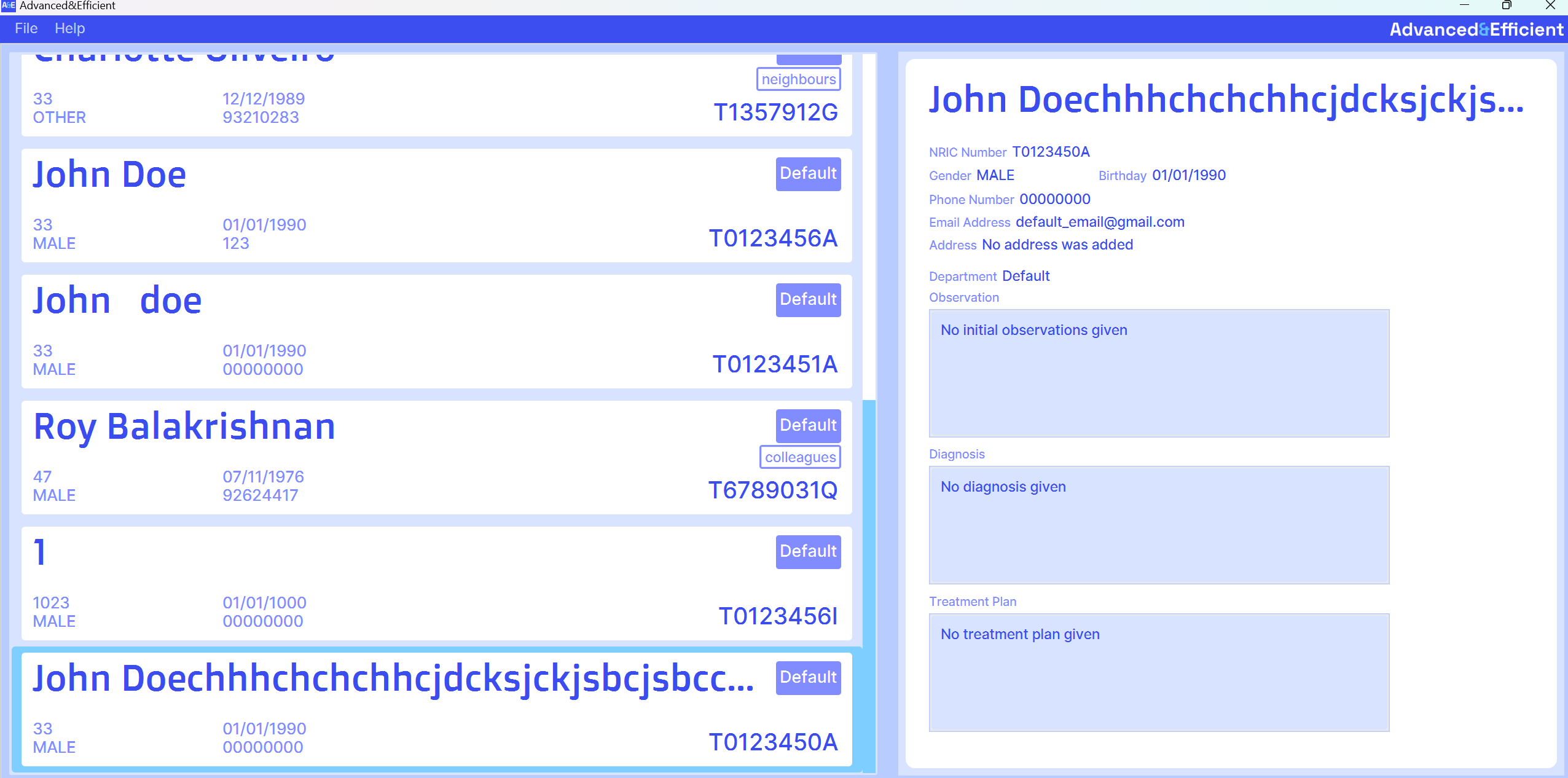Click the patient list vertical scrollbar thumb
1568x778 pixels.
click(869, 584)
